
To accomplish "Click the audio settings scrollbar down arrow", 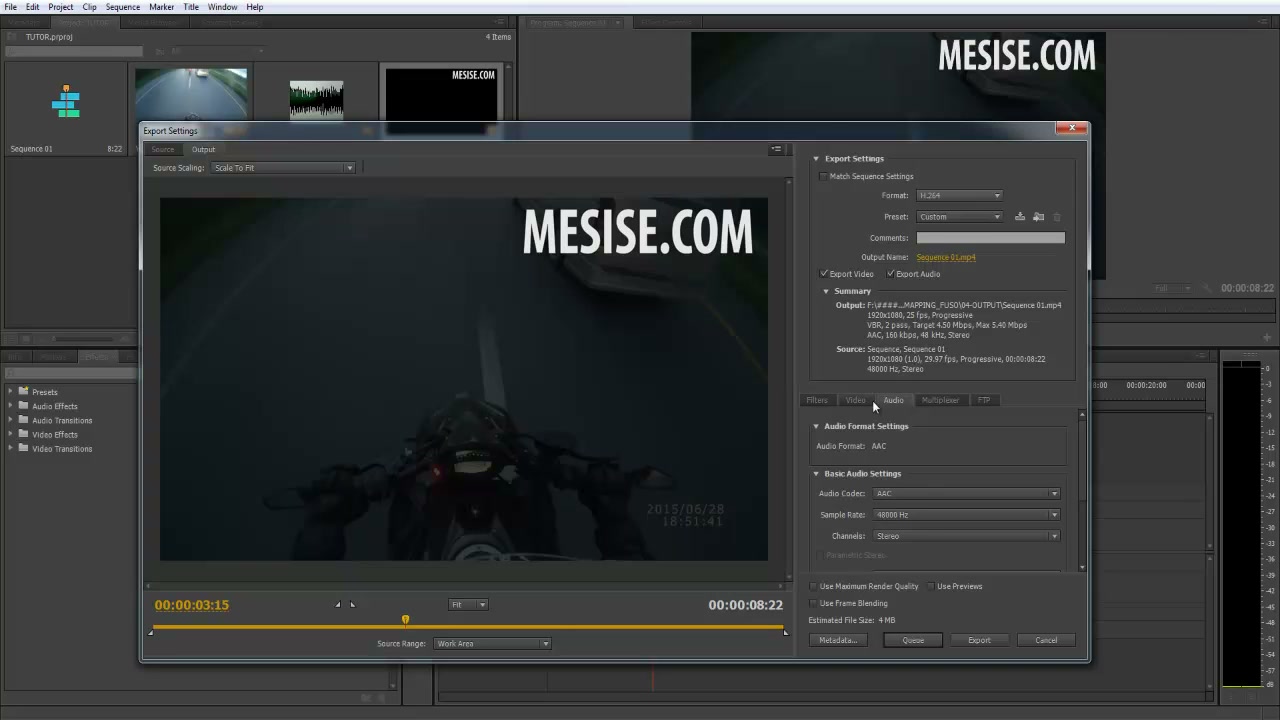I will click(x=1082, y=567).
